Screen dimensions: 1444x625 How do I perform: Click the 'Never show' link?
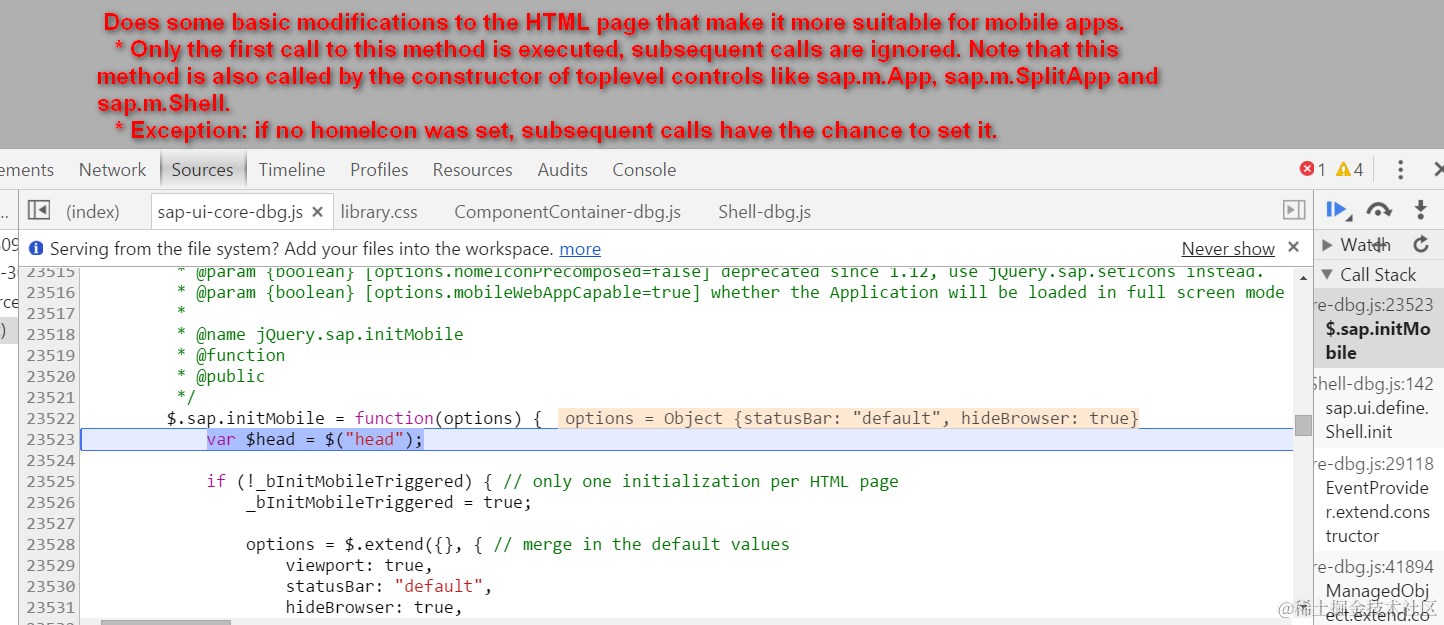pos(1228,249)
